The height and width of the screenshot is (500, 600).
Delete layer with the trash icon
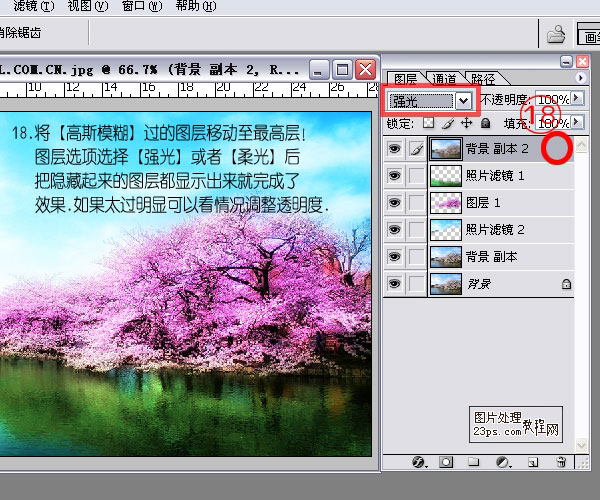(561, 462)
